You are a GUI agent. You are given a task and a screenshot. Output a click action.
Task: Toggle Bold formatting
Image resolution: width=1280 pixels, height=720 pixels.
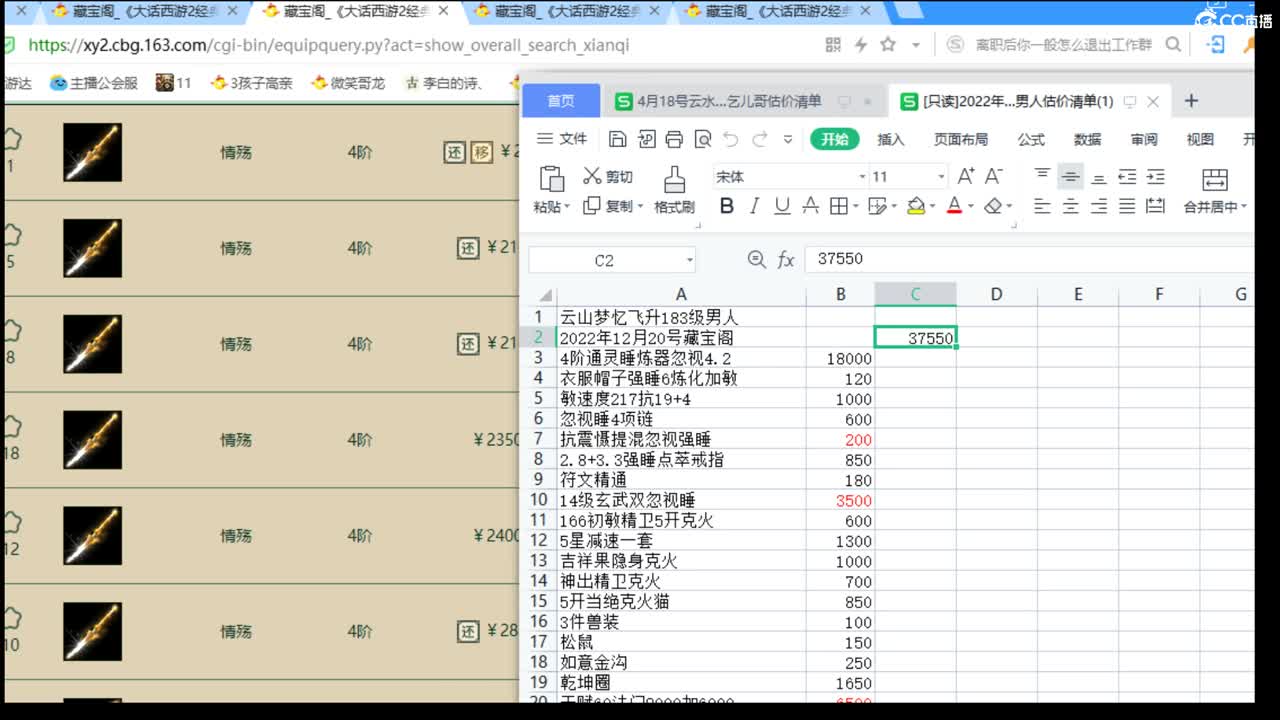click(727, 206)
